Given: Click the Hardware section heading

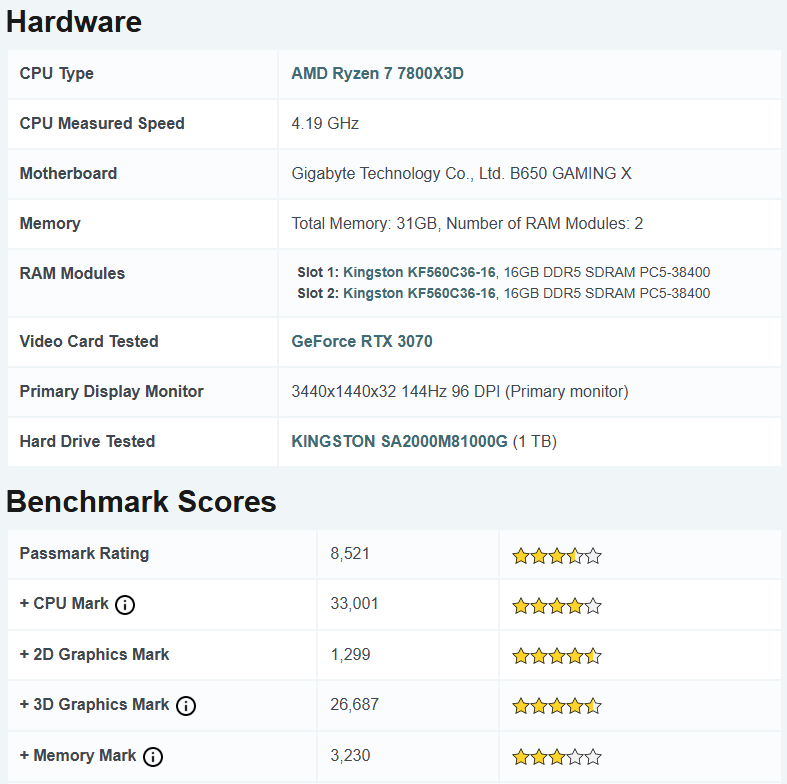Looking at the screenshot, I should click(74, 22).
